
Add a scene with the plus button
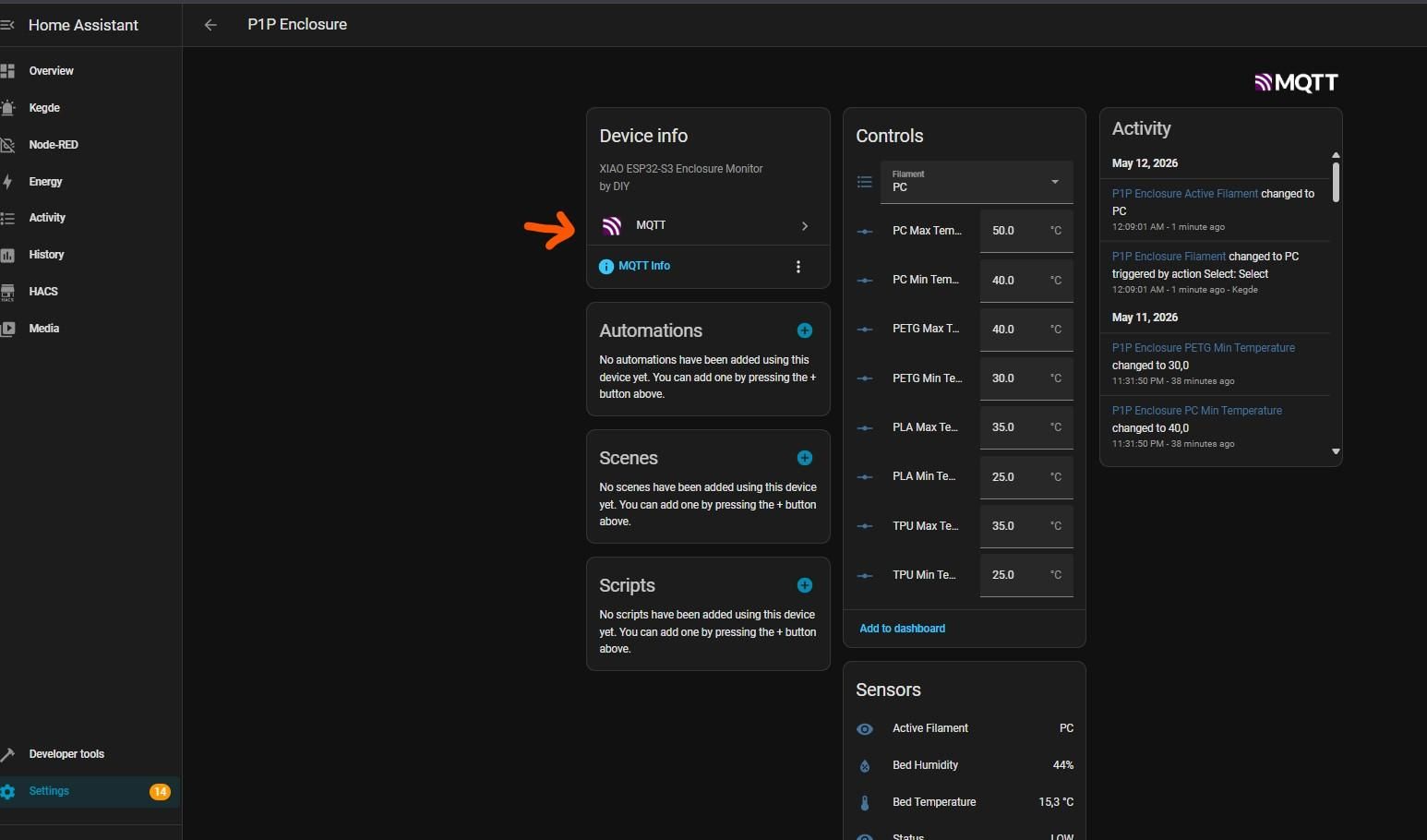coord(805,458)
